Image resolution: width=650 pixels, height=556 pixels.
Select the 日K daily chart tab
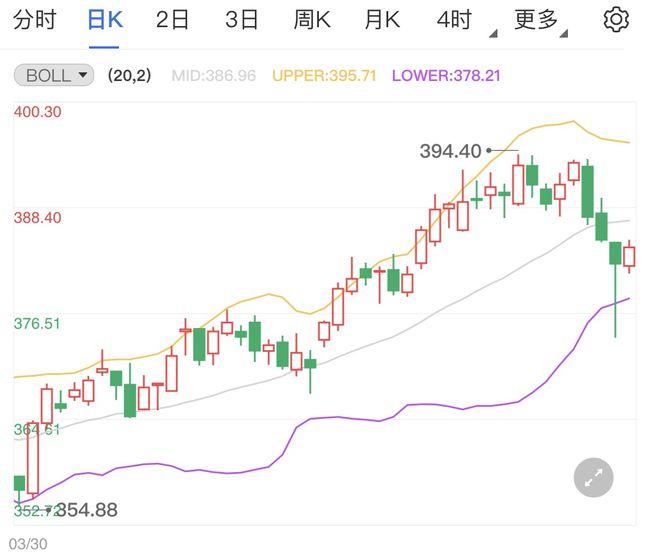105,20
